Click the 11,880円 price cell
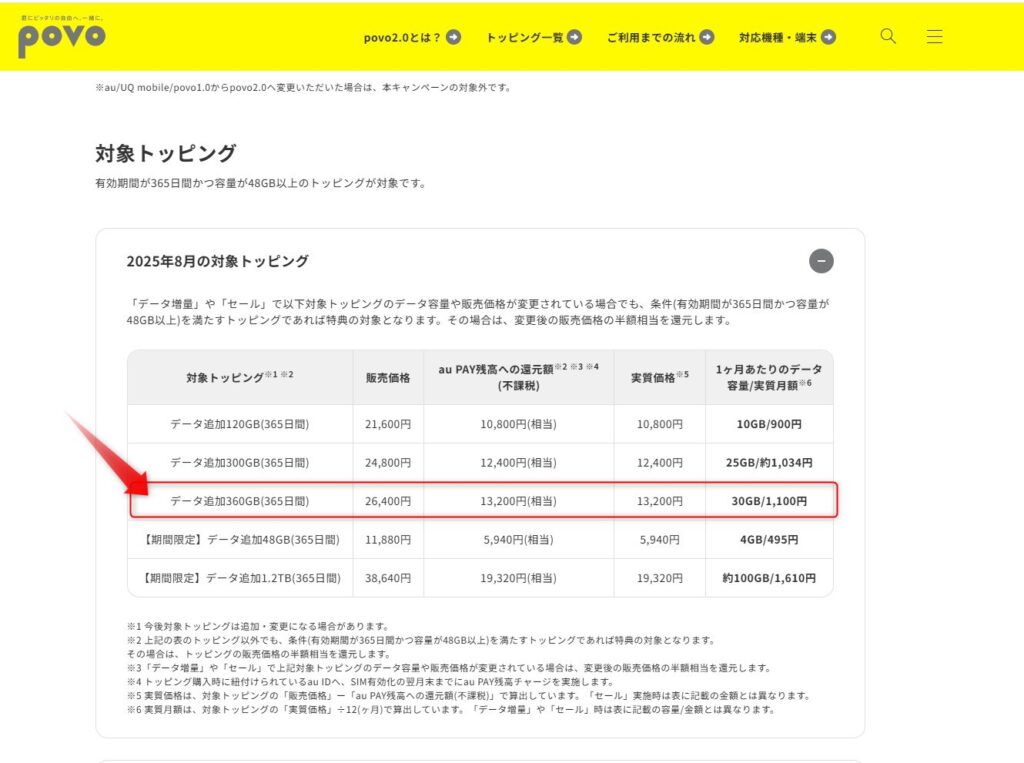1024x763 pixels. click(x=388, y=540)
